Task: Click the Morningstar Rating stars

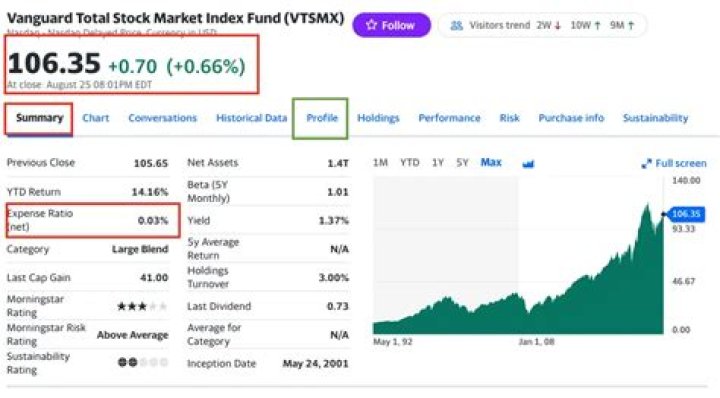Action: tap(142, 306)
